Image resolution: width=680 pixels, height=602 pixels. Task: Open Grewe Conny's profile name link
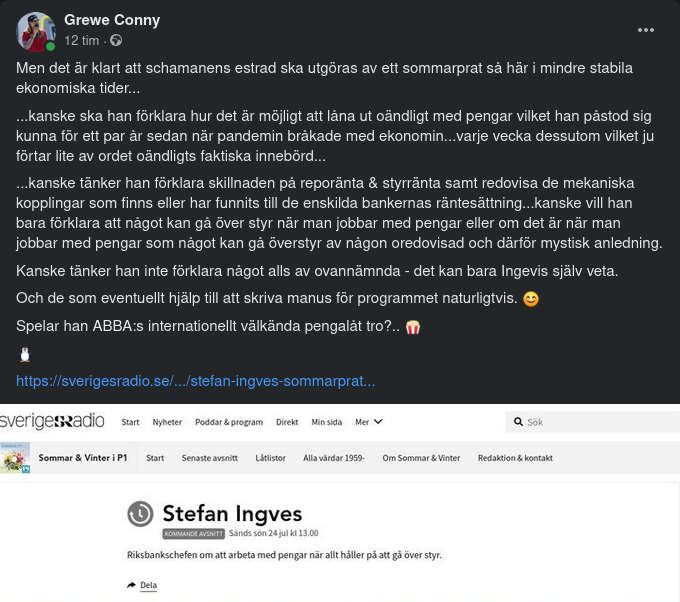point(112,20)
